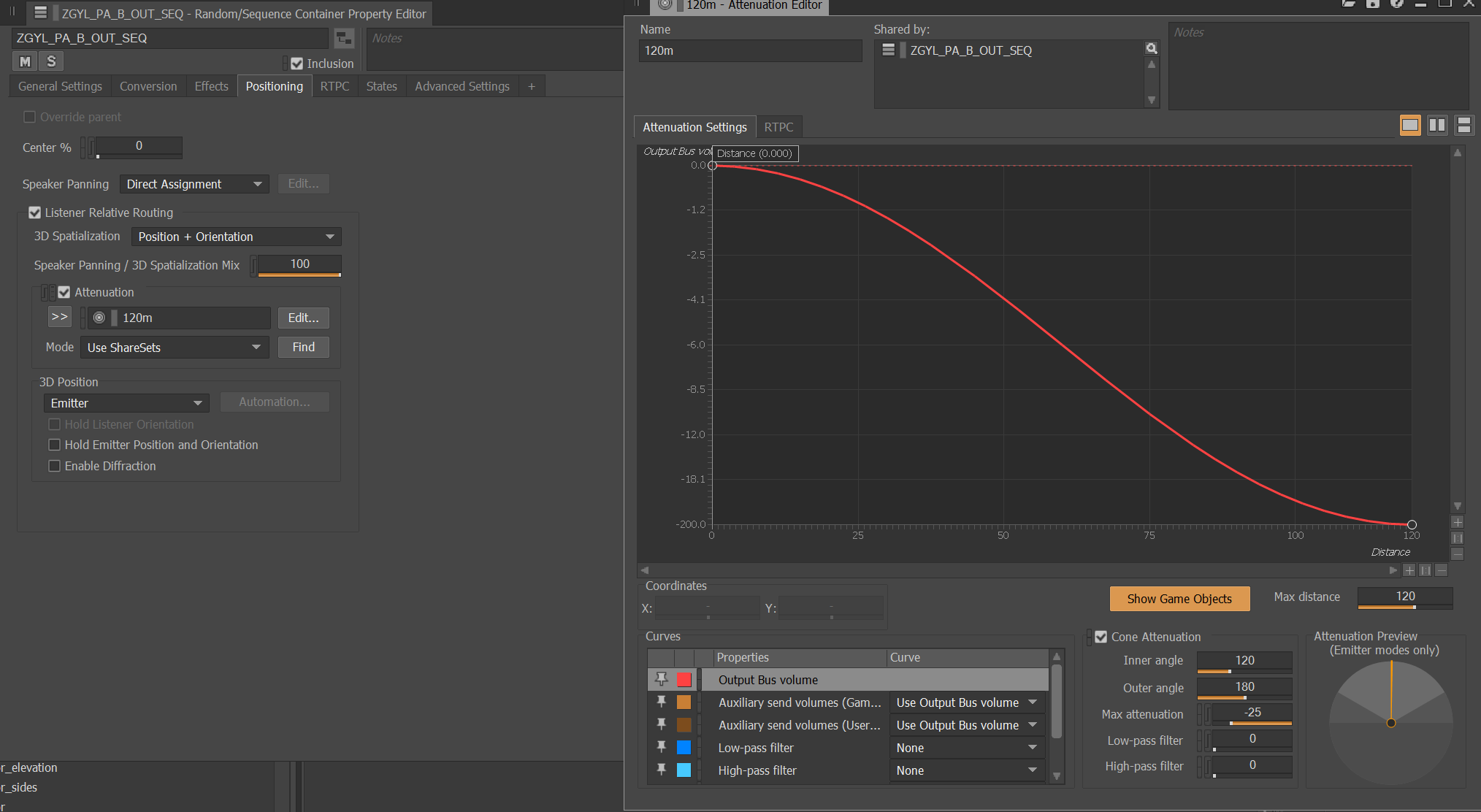The height and width of the screenshot is (812, 1481).
Task: Click pin icon for Low-pass filter row
Action: (661, 747)
